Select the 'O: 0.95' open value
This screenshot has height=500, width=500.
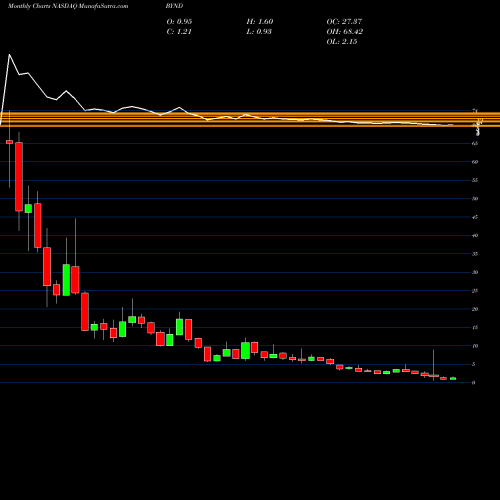click(x=179, y=21)
